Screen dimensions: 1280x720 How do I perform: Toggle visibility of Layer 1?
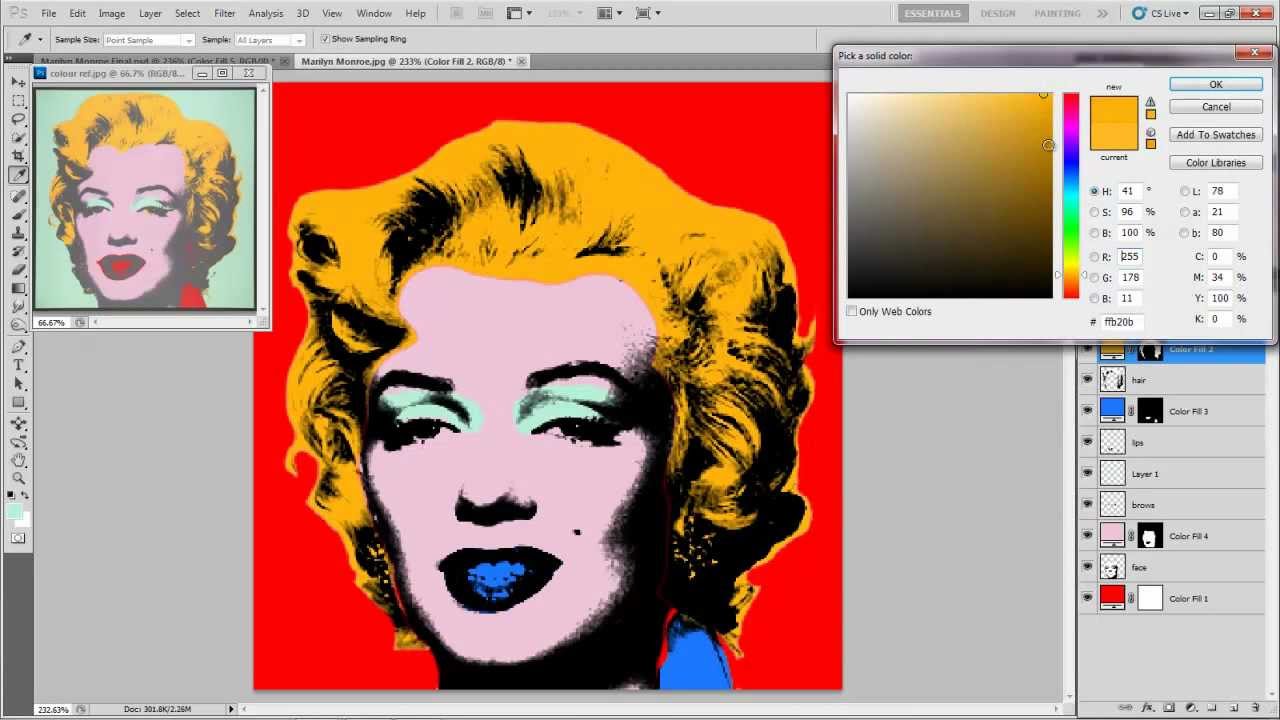click(1087, 474)
